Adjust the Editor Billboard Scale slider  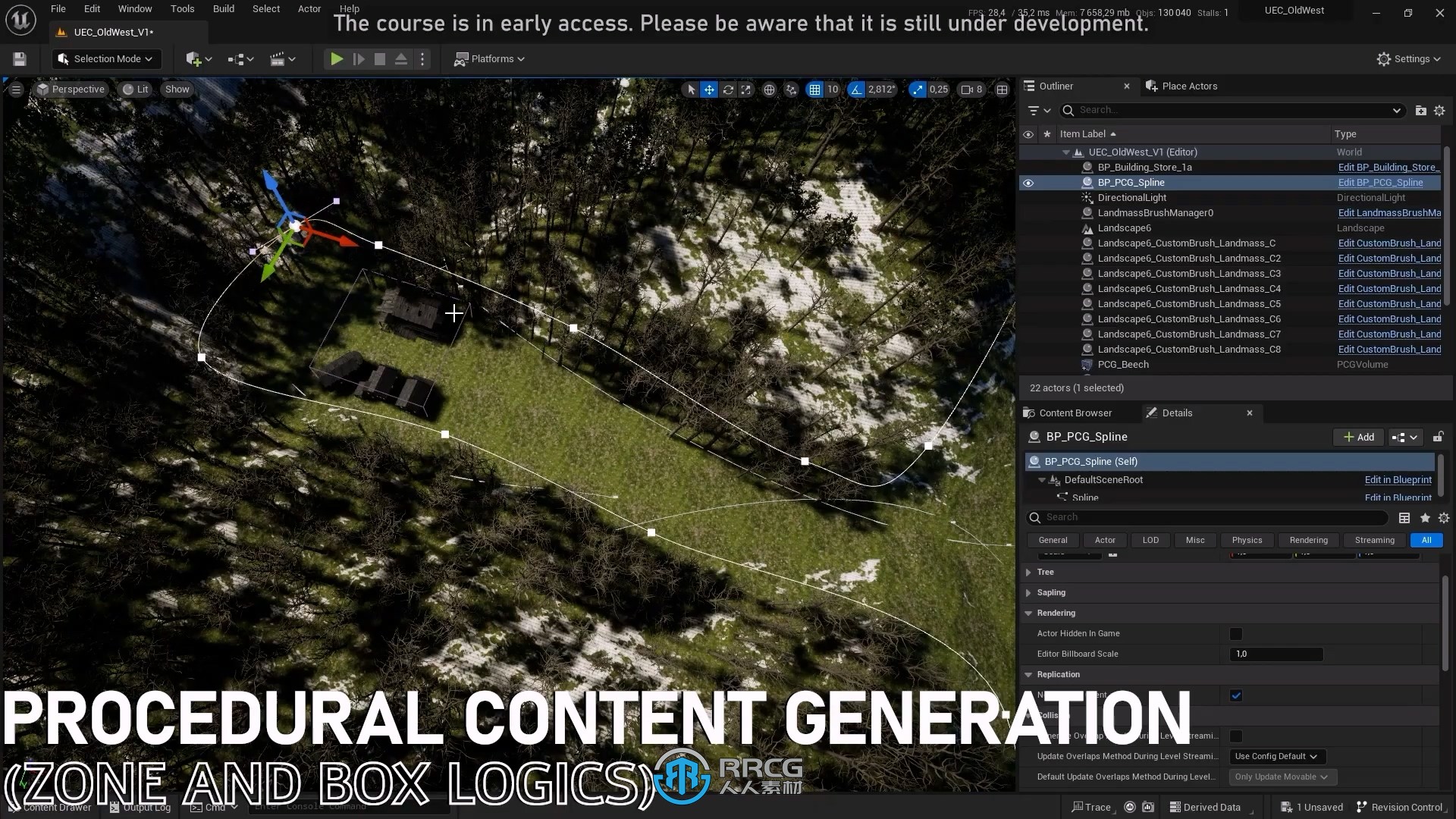click(x=1276, y=653)
